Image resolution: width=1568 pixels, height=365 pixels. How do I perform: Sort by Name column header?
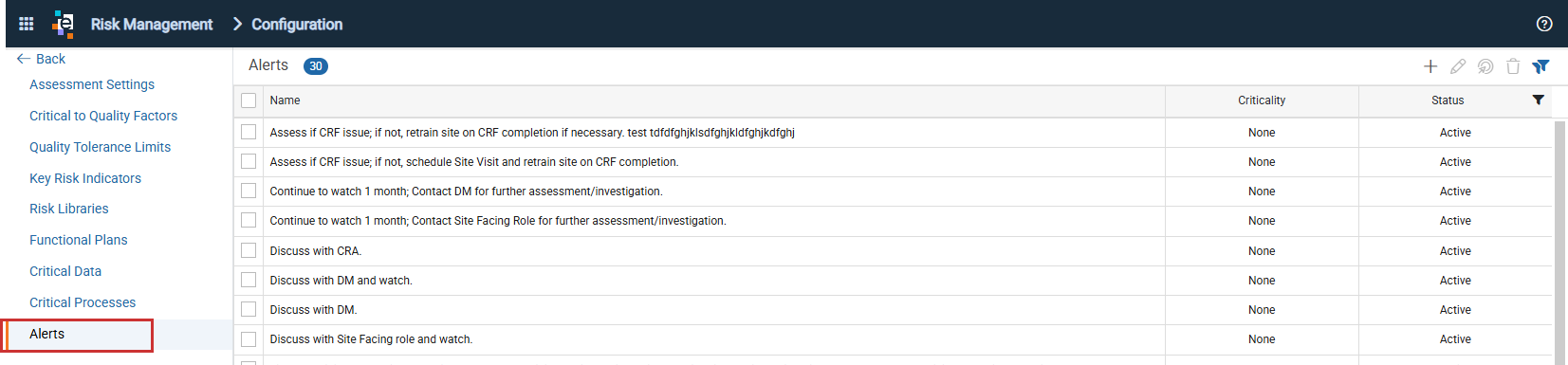coord(285,100)
